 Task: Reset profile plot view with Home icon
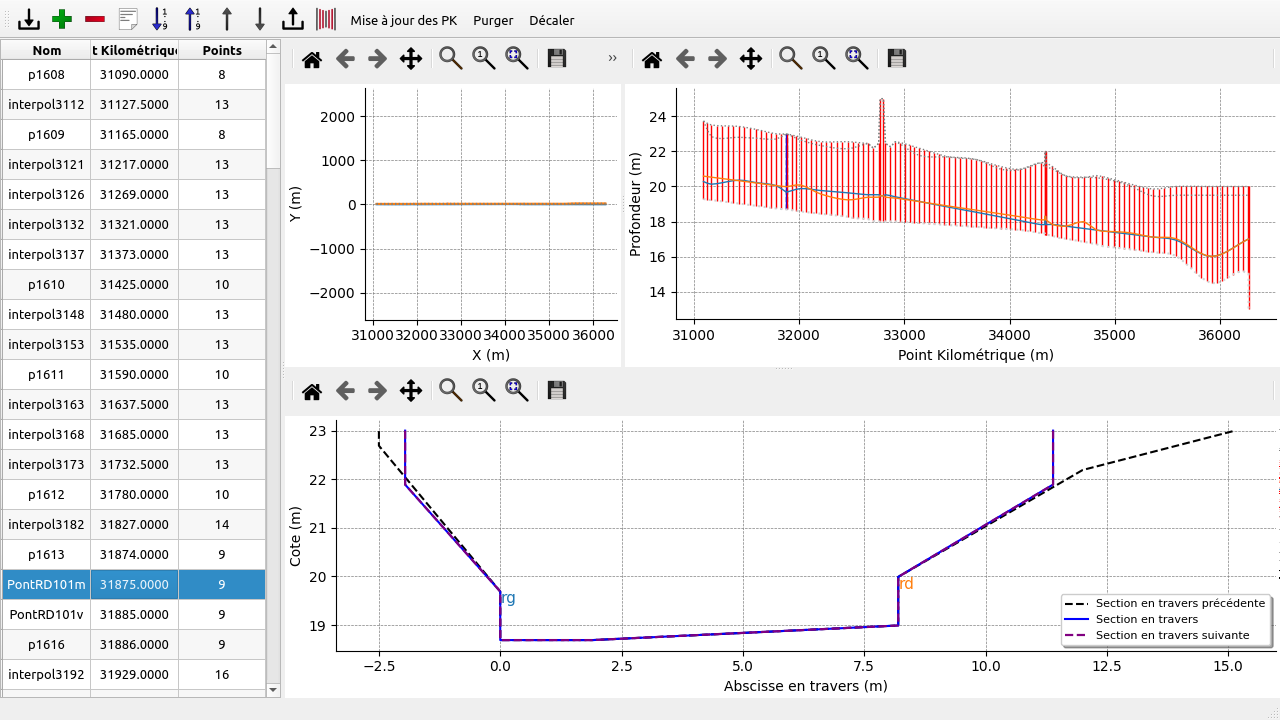[x=652, y=59]
